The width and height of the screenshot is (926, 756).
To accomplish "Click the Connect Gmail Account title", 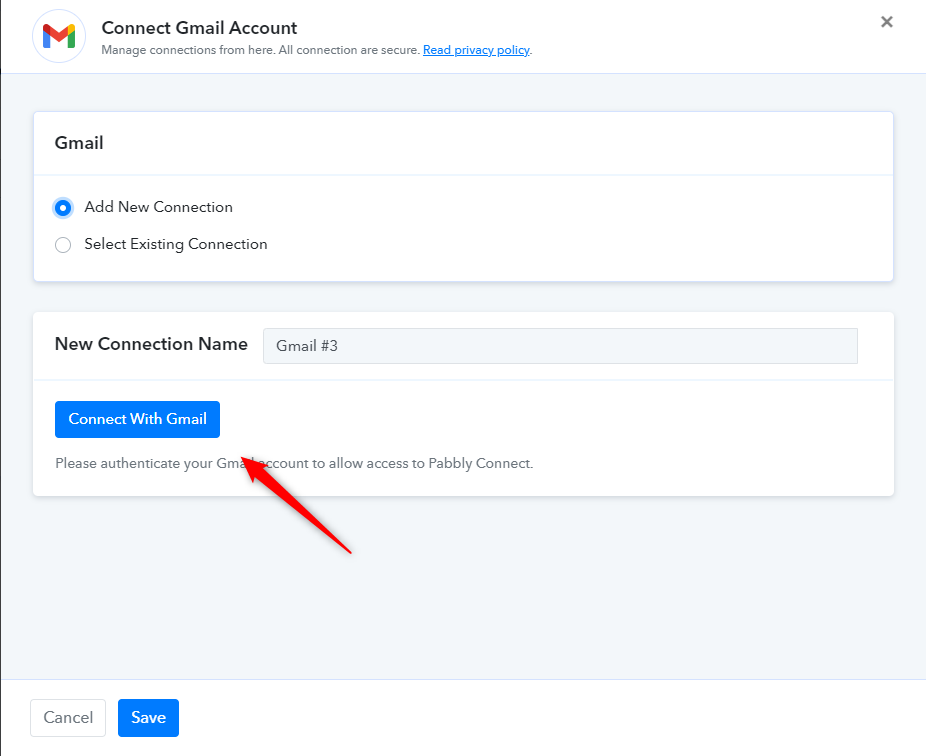I will [199, 28].
